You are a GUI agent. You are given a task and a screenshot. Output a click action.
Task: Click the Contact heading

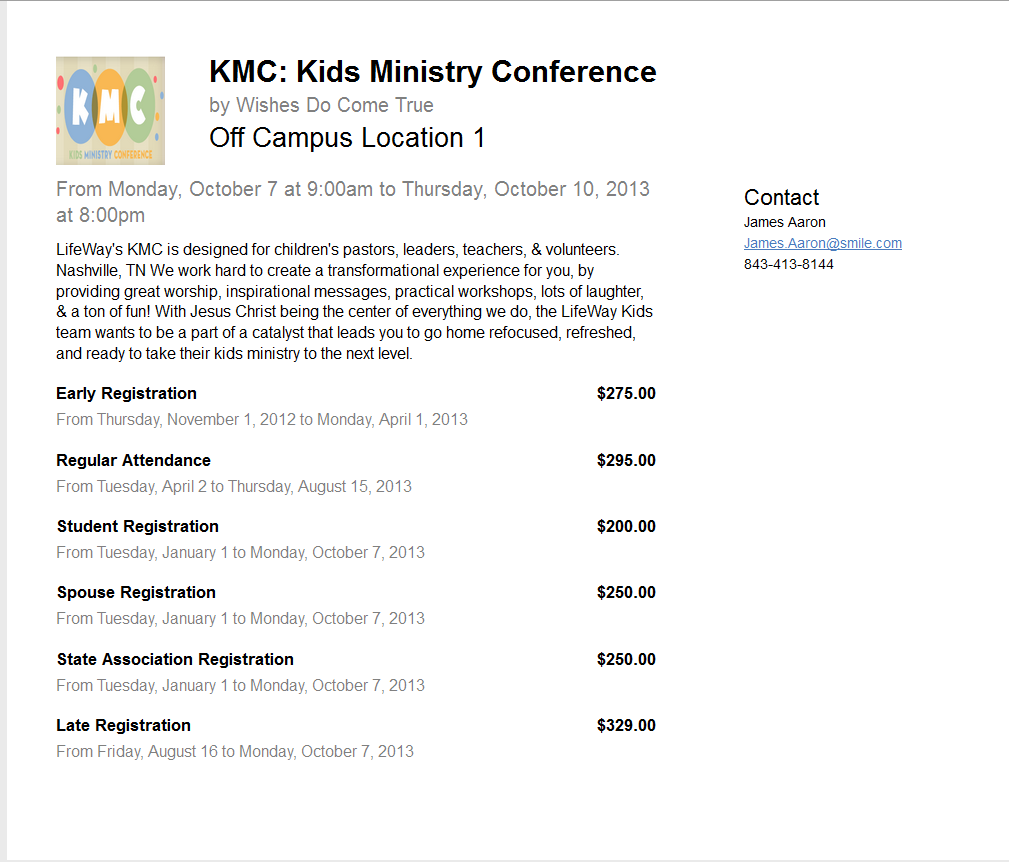781,197
